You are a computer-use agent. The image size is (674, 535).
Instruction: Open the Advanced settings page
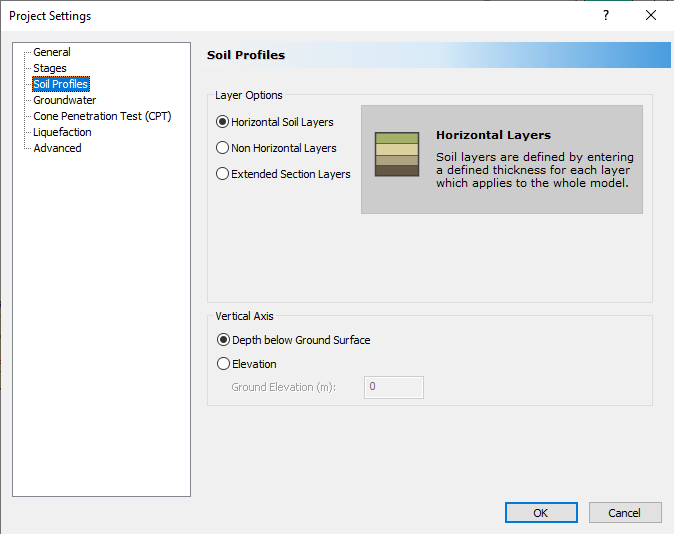57,148
